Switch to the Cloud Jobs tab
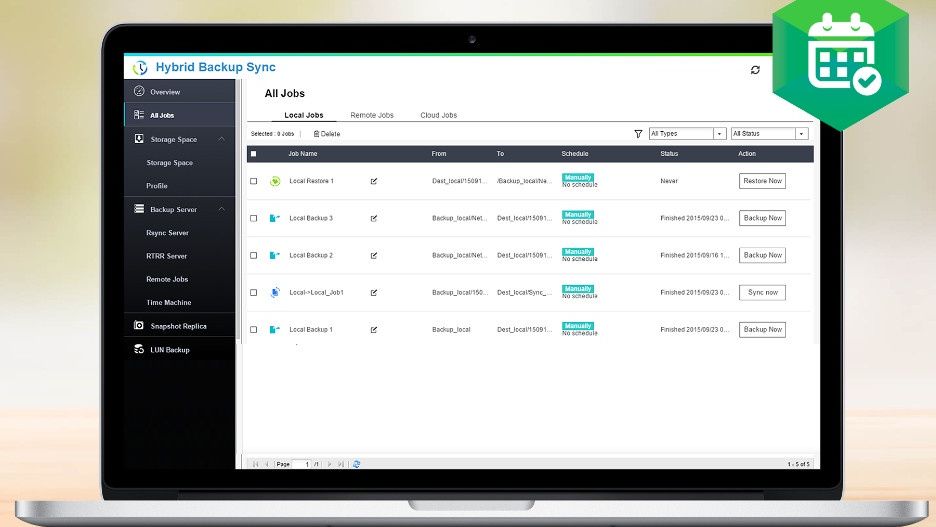Screen dimensions: 936x527 point(439,115)
